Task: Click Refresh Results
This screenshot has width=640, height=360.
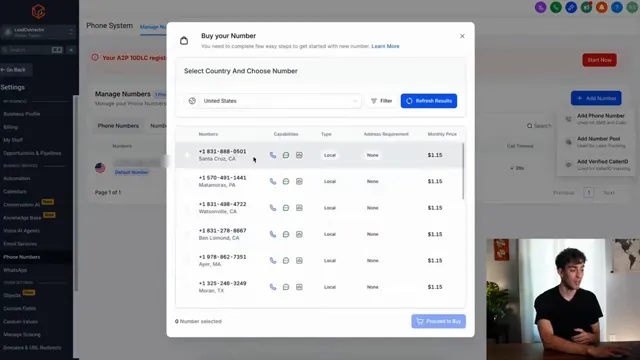Action: (x=429, y=101)
